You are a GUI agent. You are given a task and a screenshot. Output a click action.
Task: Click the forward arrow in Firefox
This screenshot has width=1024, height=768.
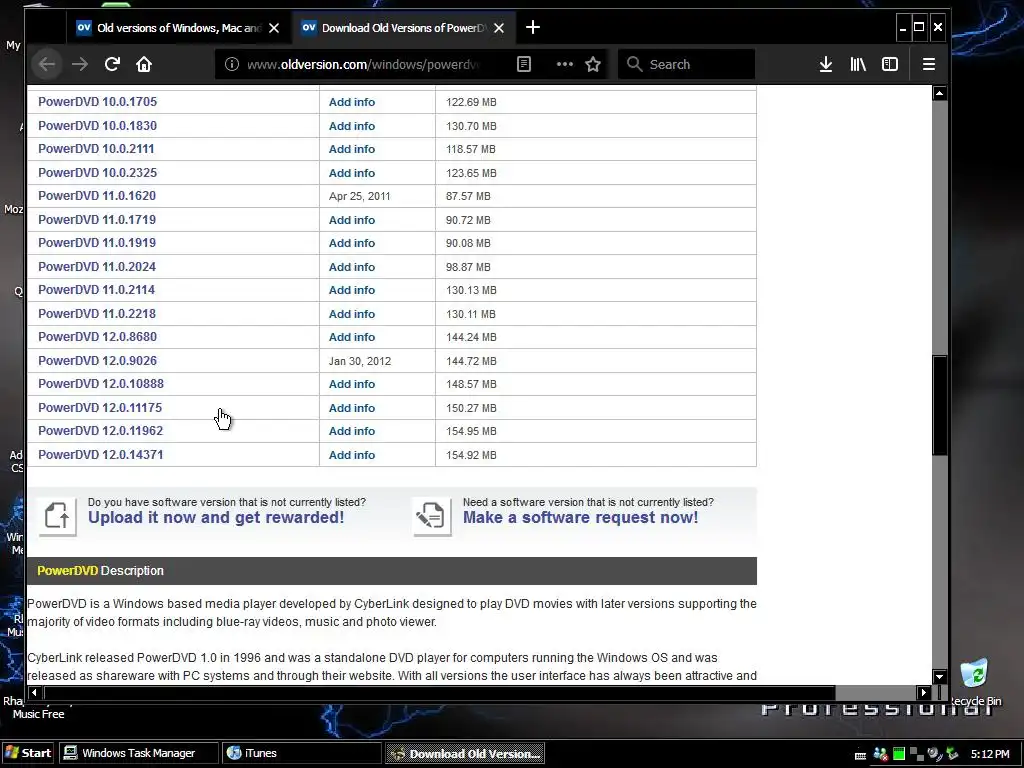pos(80,64)
